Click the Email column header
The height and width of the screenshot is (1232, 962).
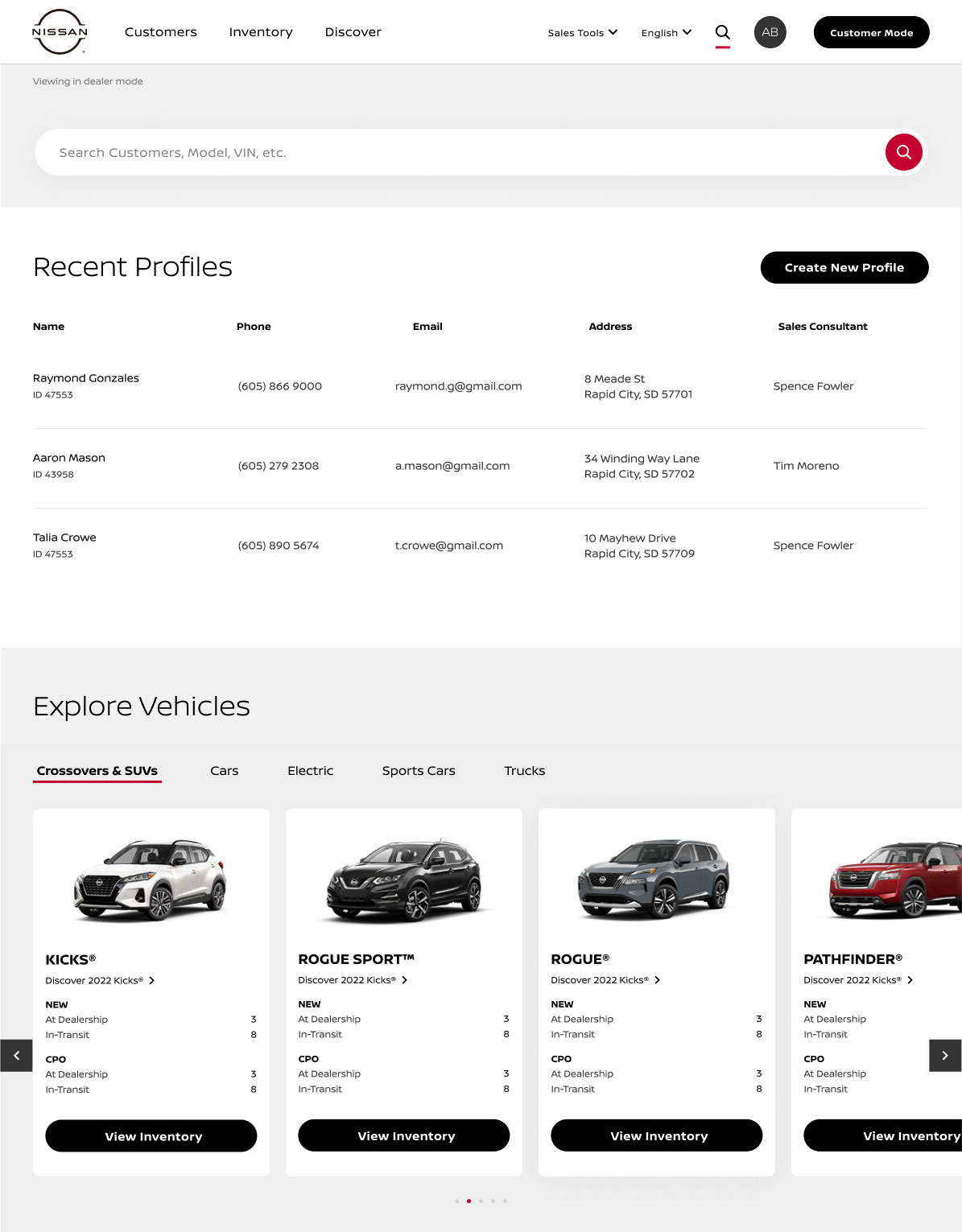click(x=427, y=326)
